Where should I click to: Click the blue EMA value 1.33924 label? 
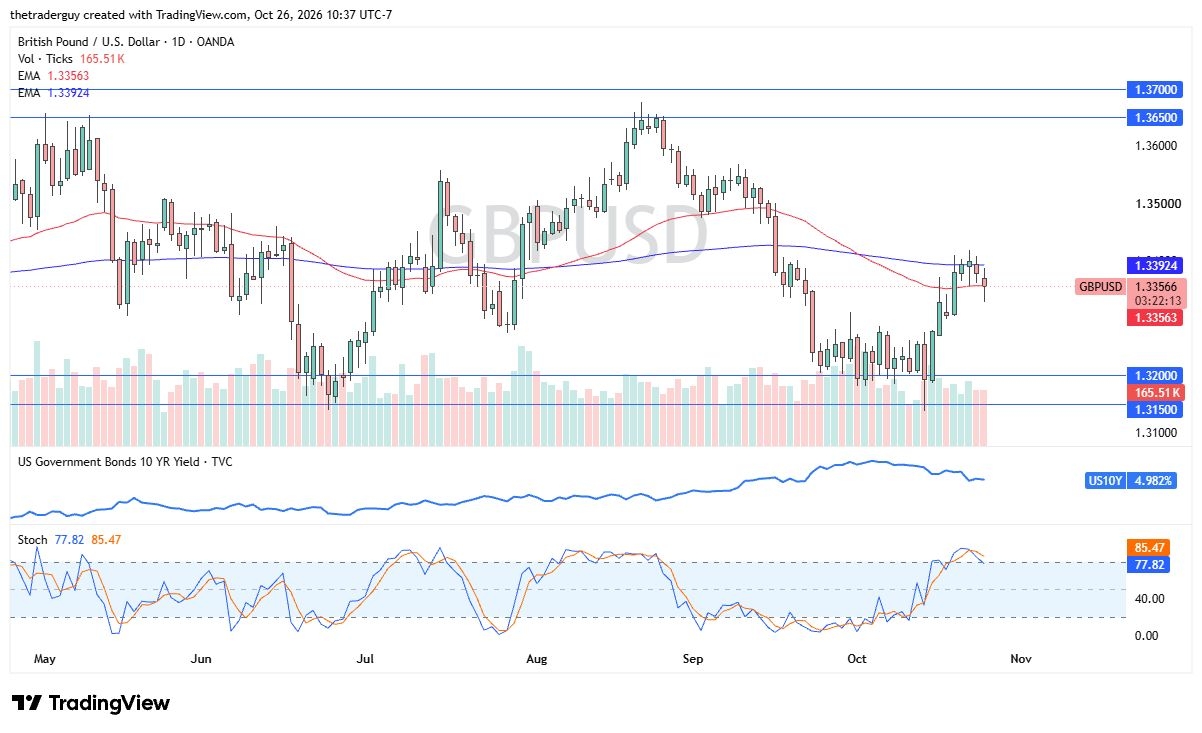[1155, 265]
